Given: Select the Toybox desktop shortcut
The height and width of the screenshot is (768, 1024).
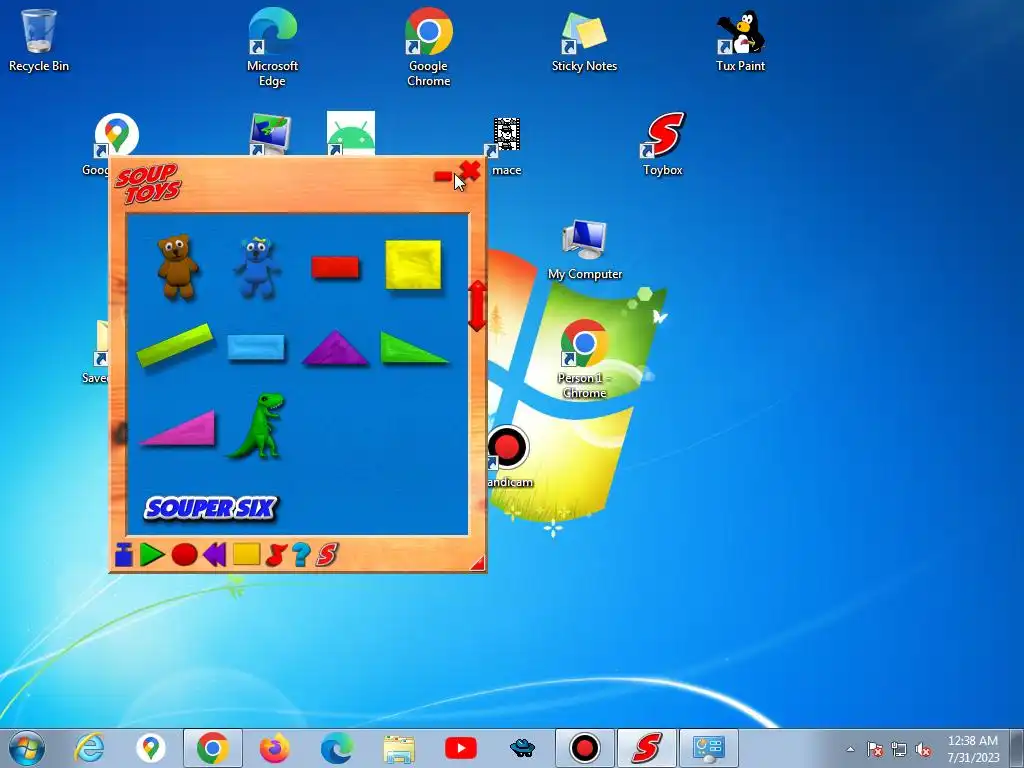Looking at the screenshot, I should (663, 144).
